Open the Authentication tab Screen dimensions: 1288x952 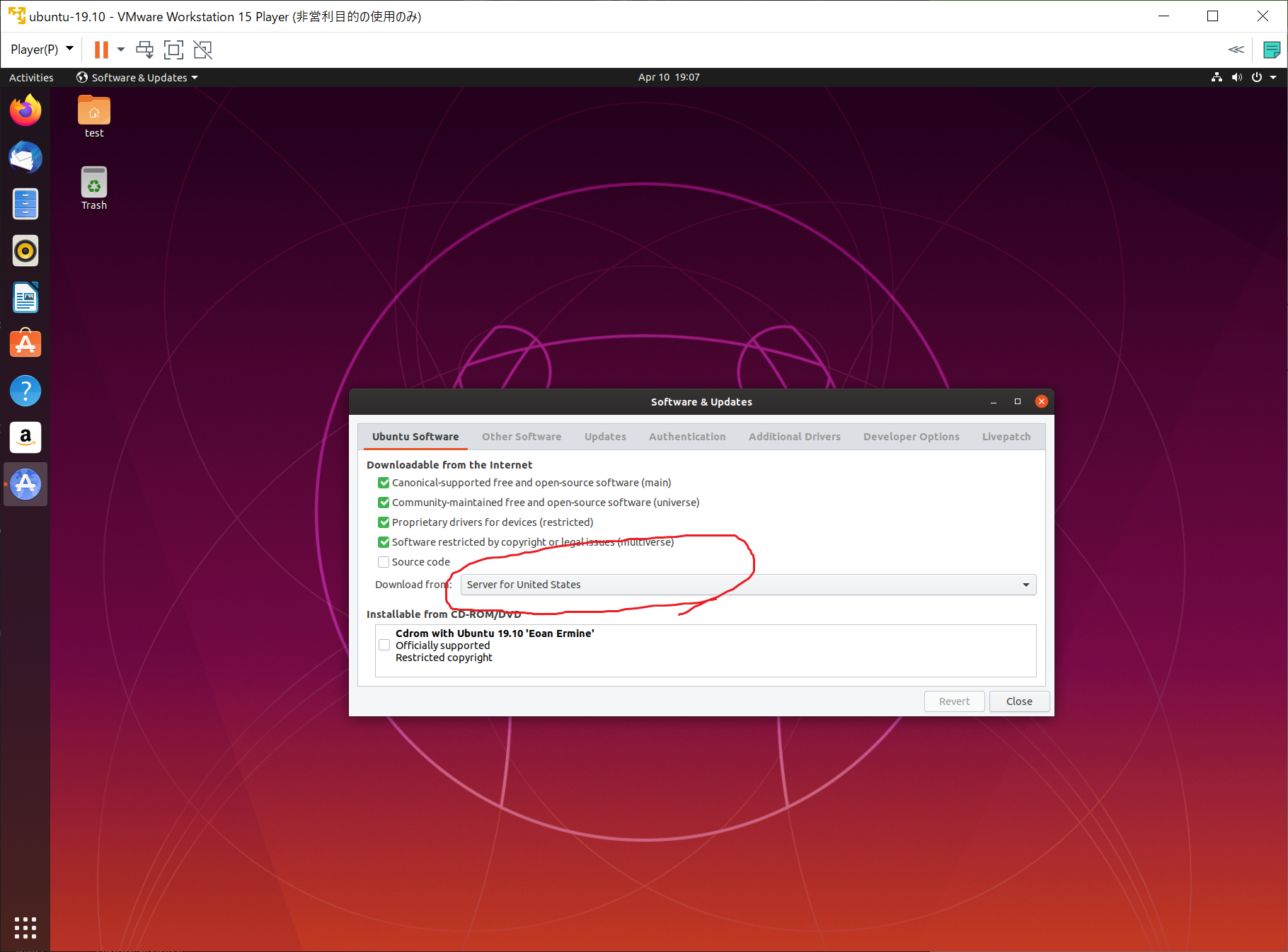click(x=687, y=437)
